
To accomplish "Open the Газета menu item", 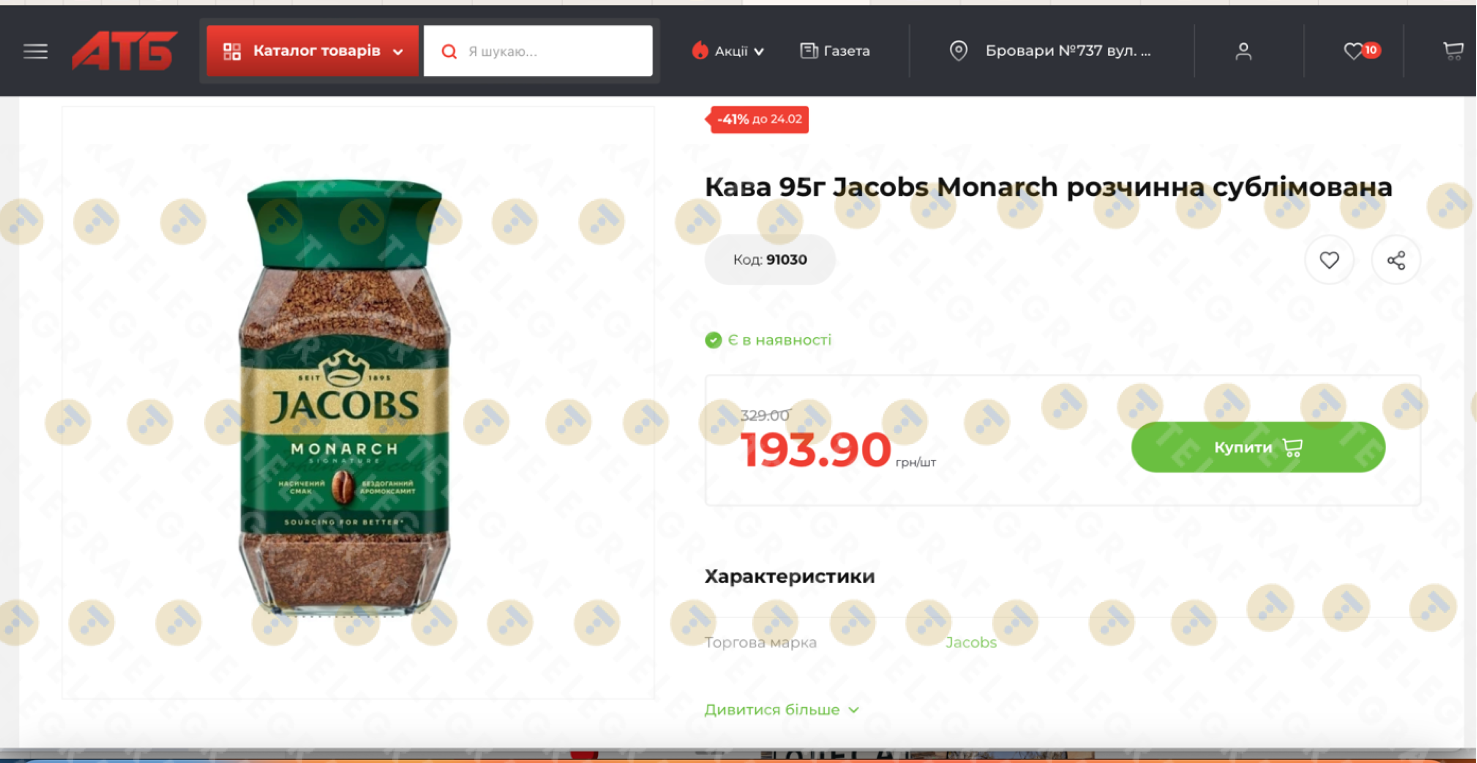I will [x=835, y=51].
